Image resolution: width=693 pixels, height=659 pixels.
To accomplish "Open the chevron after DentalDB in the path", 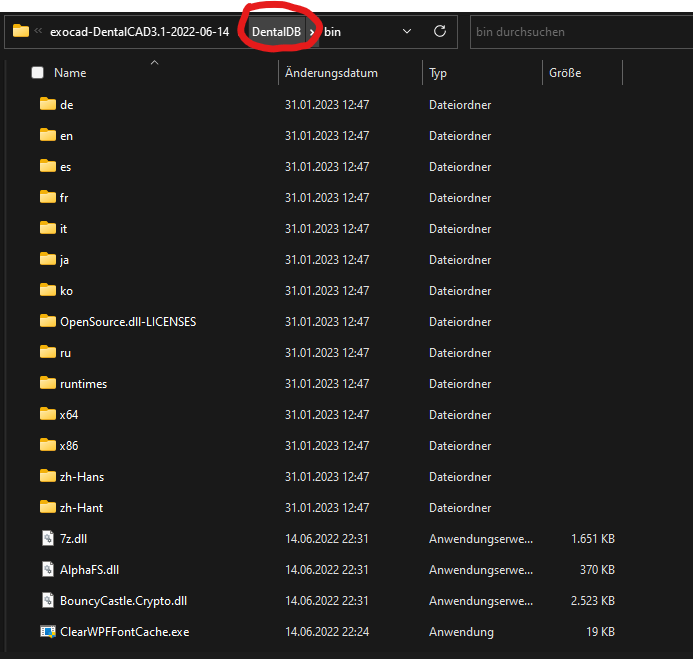I will [x=312, y=32].
